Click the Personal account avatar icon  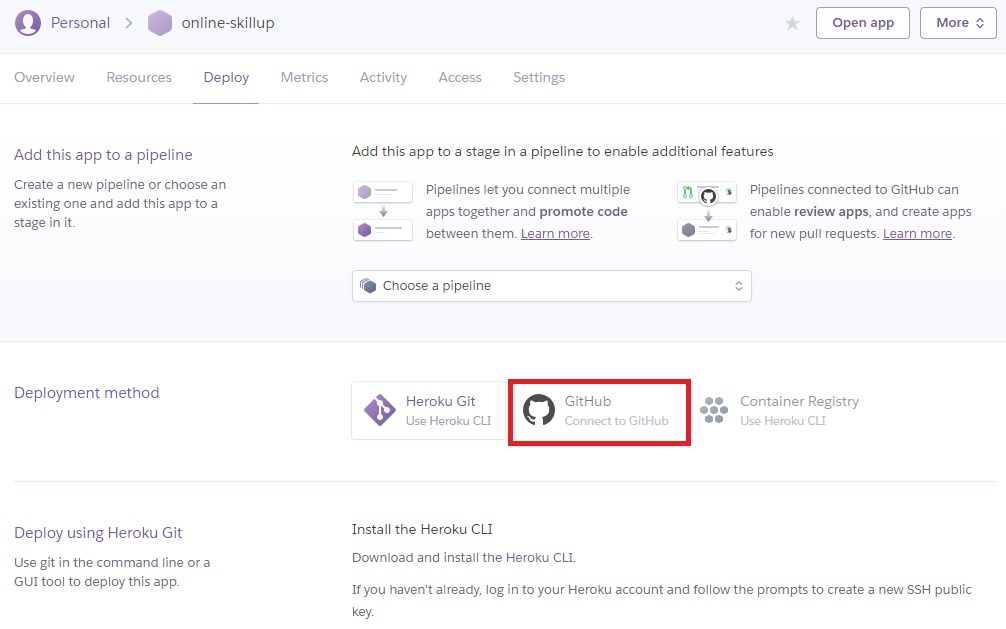28,23
